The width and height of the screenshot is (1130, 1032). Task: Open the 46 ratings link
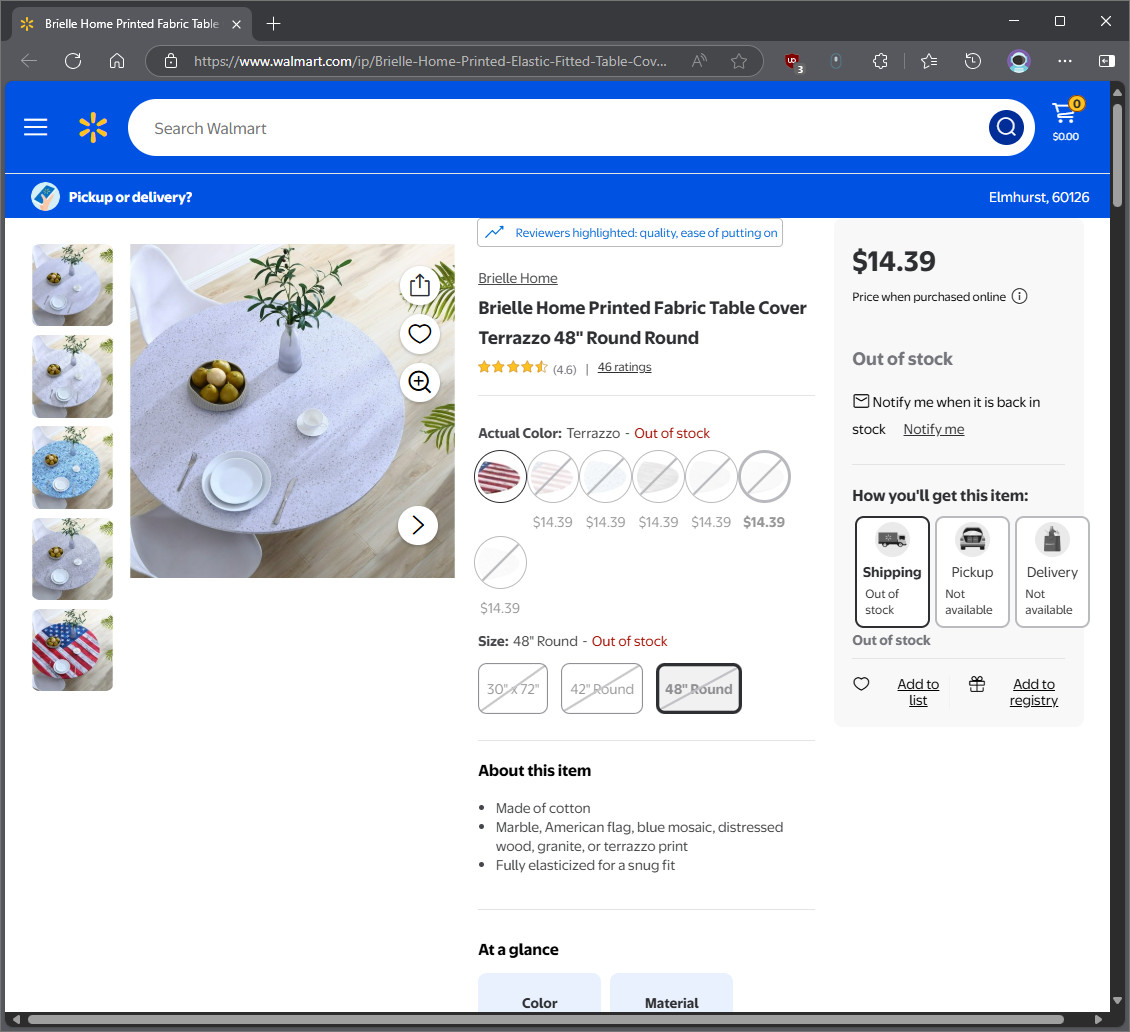click(624, 367)
